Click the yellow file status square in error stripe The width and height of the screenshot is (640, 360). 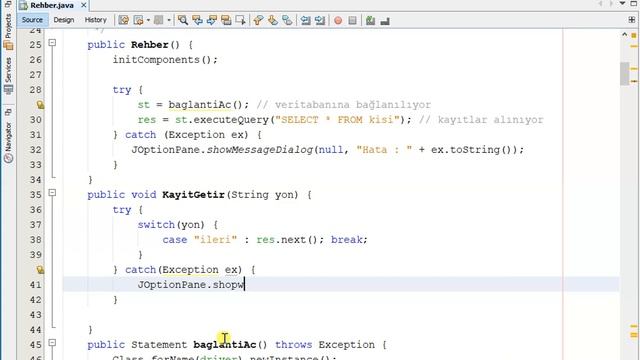634,36
